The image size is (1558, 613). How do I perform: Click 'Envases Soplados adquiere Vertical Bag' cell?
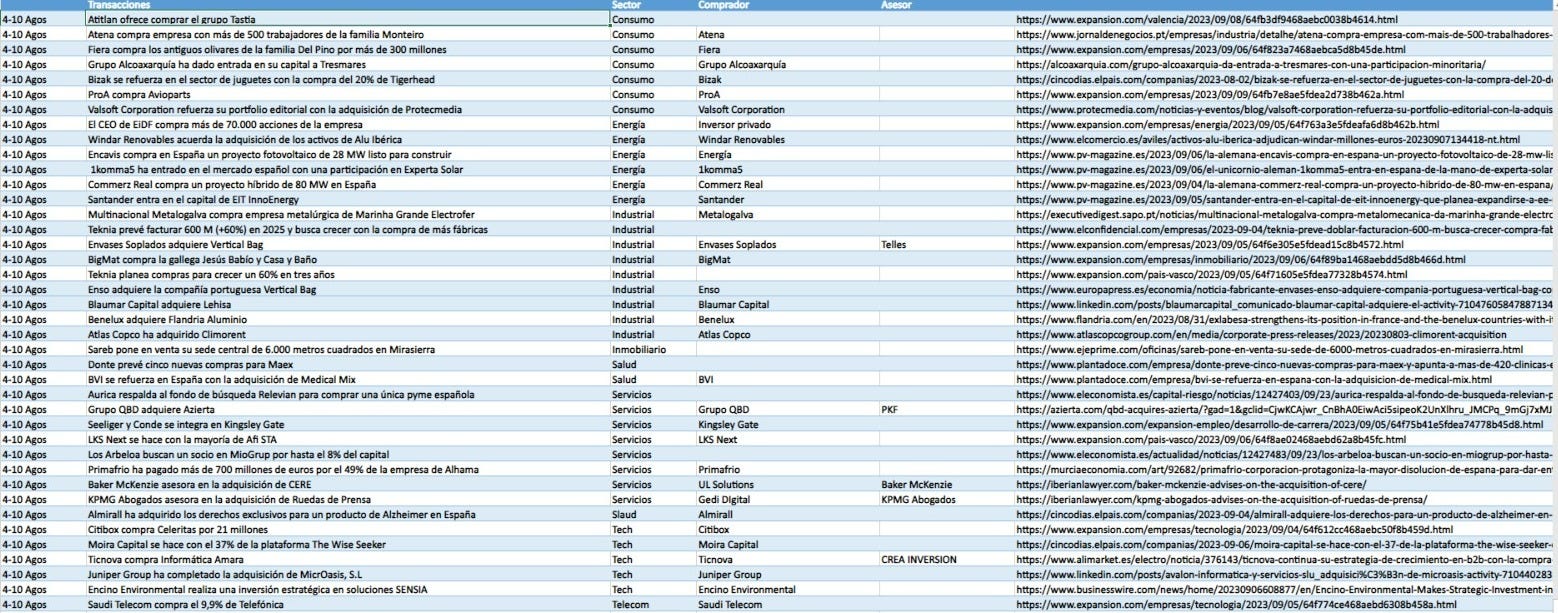[347, 244]
